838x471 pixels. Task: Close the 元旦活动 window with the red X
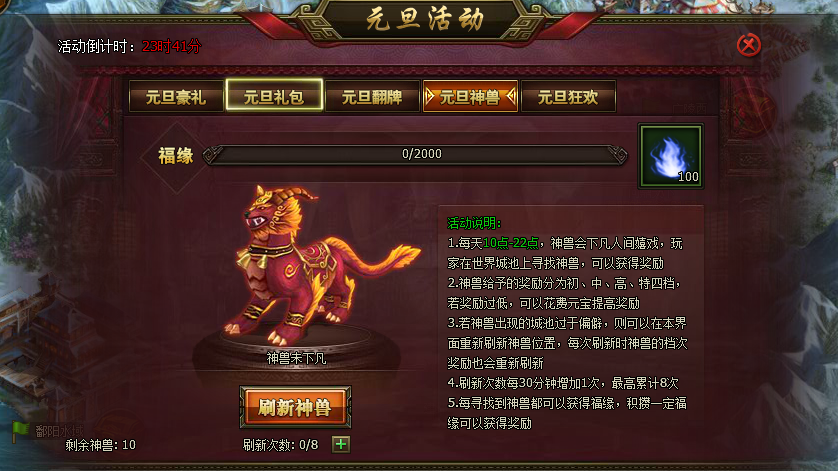(x=748, y=45)
